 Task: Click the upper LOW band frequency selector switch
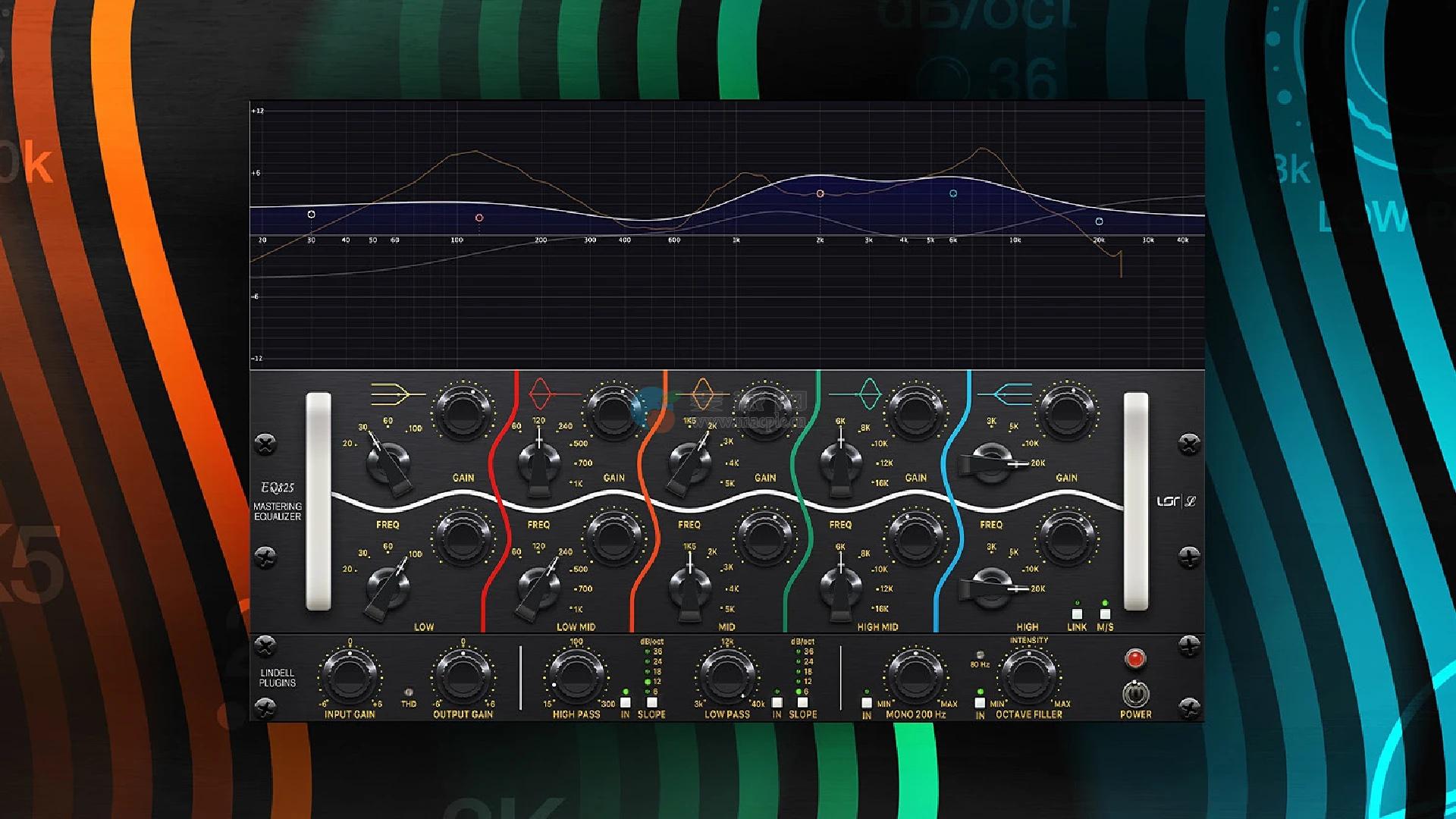[389, 462]
